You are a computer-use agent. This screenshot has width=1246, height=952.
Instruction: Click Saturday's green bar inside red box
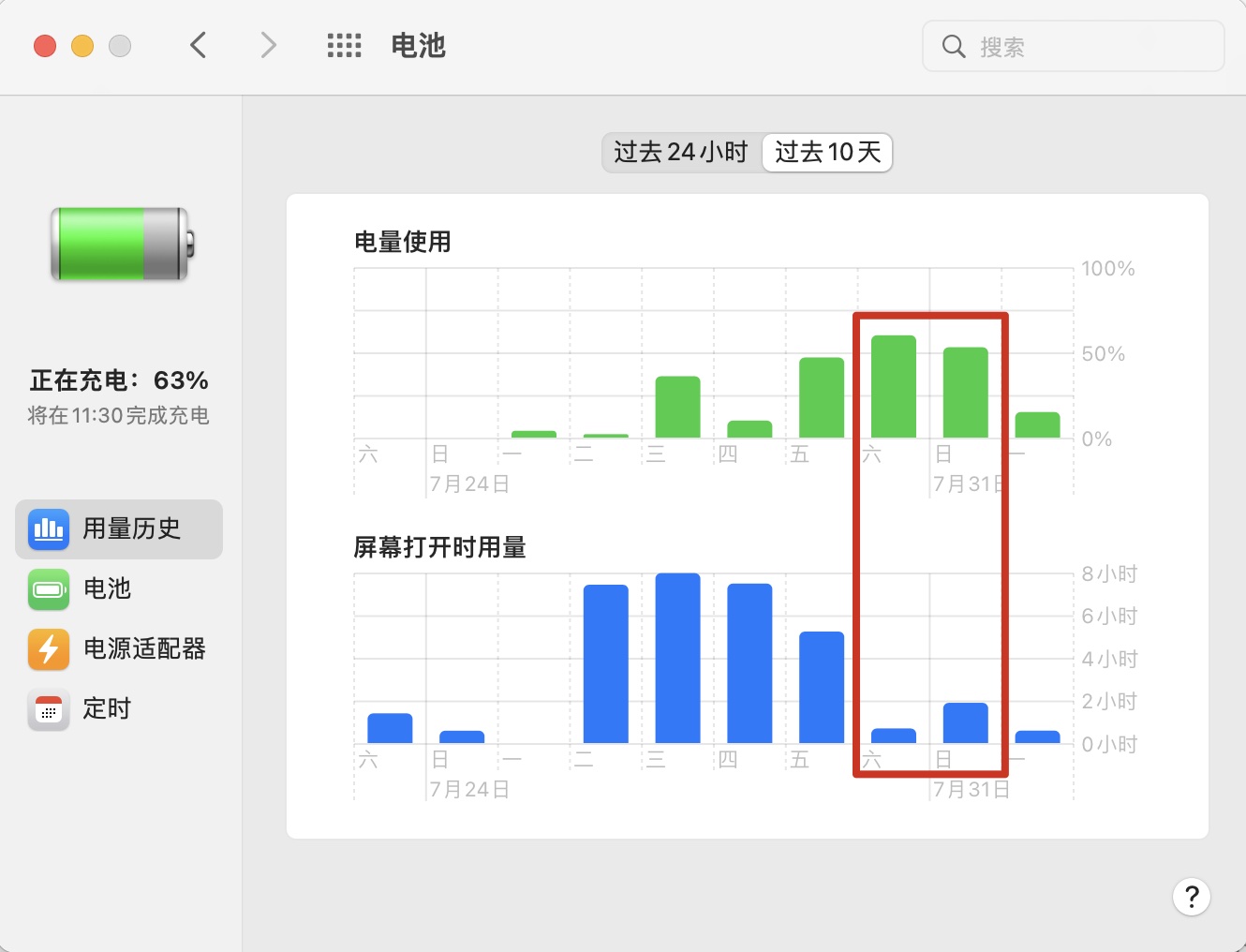point(893,387)
